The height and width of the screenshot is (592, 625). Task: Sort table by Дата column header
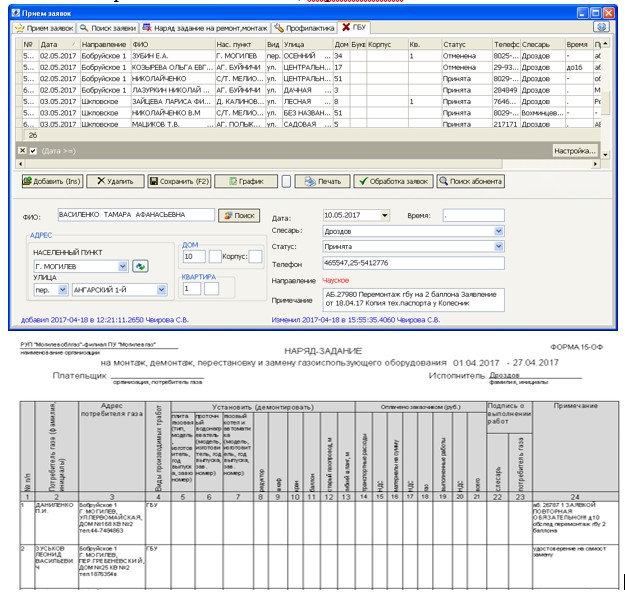58,44
